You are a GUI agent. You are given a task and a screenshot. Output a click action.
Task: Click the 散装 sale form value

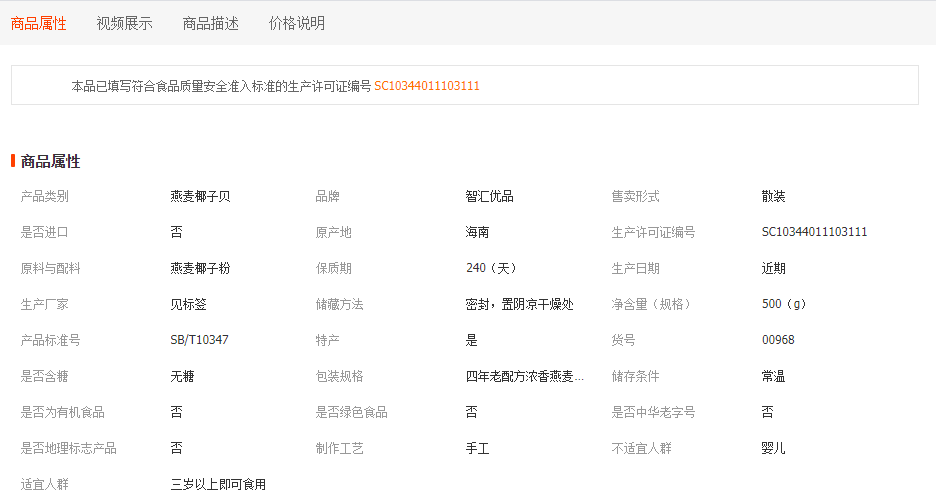click(x=774, y=196)
